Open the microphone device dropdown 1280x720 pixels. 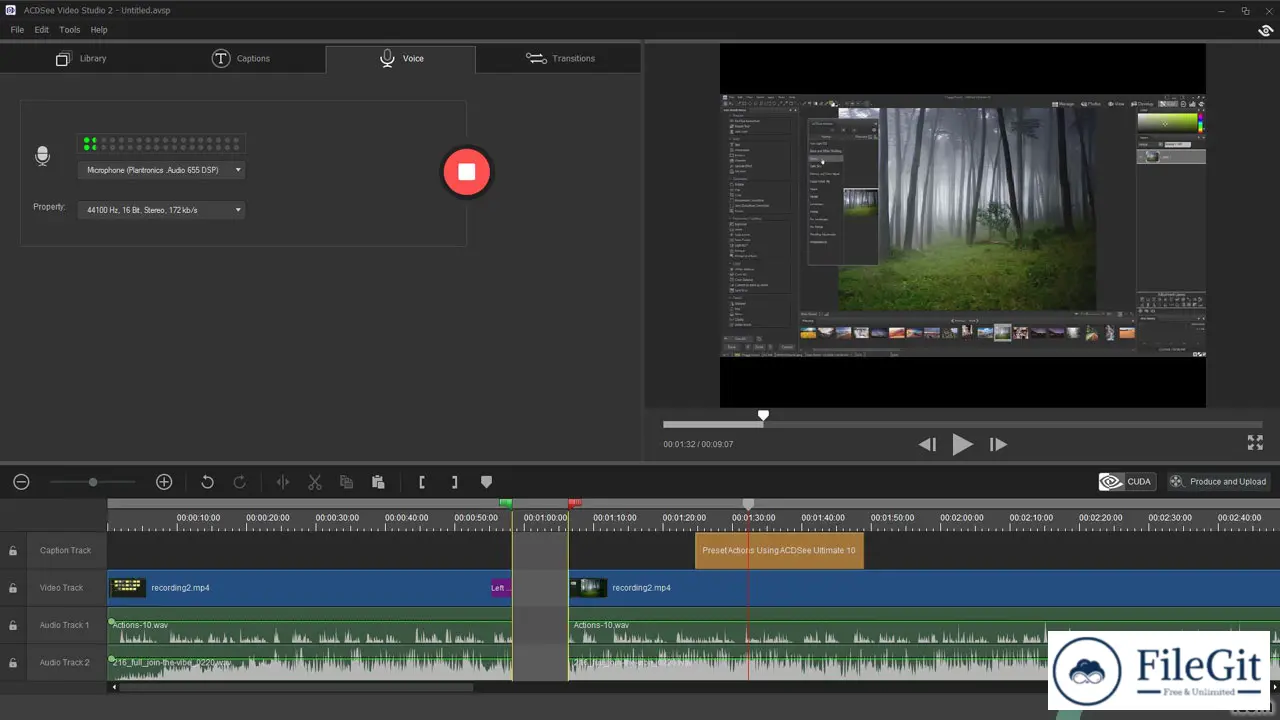[x=162, y=170]
